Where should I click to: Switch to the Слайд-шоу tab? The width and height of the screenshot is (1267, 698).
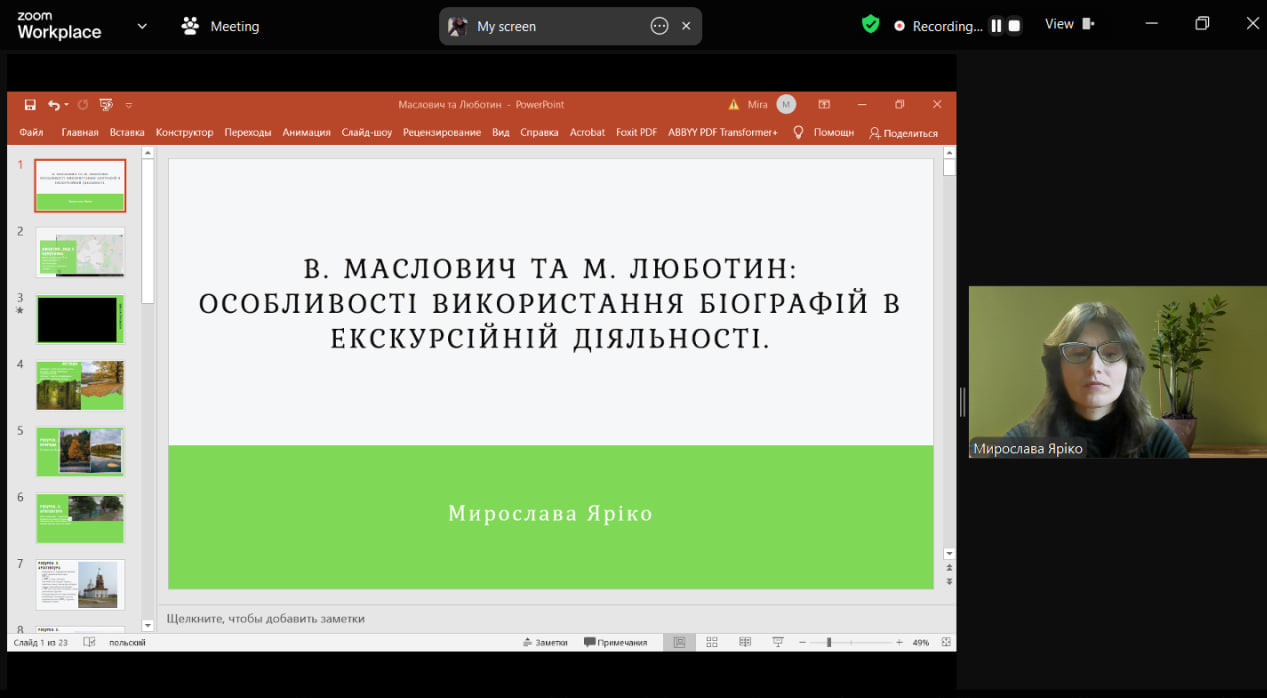(x=367, y=132)
